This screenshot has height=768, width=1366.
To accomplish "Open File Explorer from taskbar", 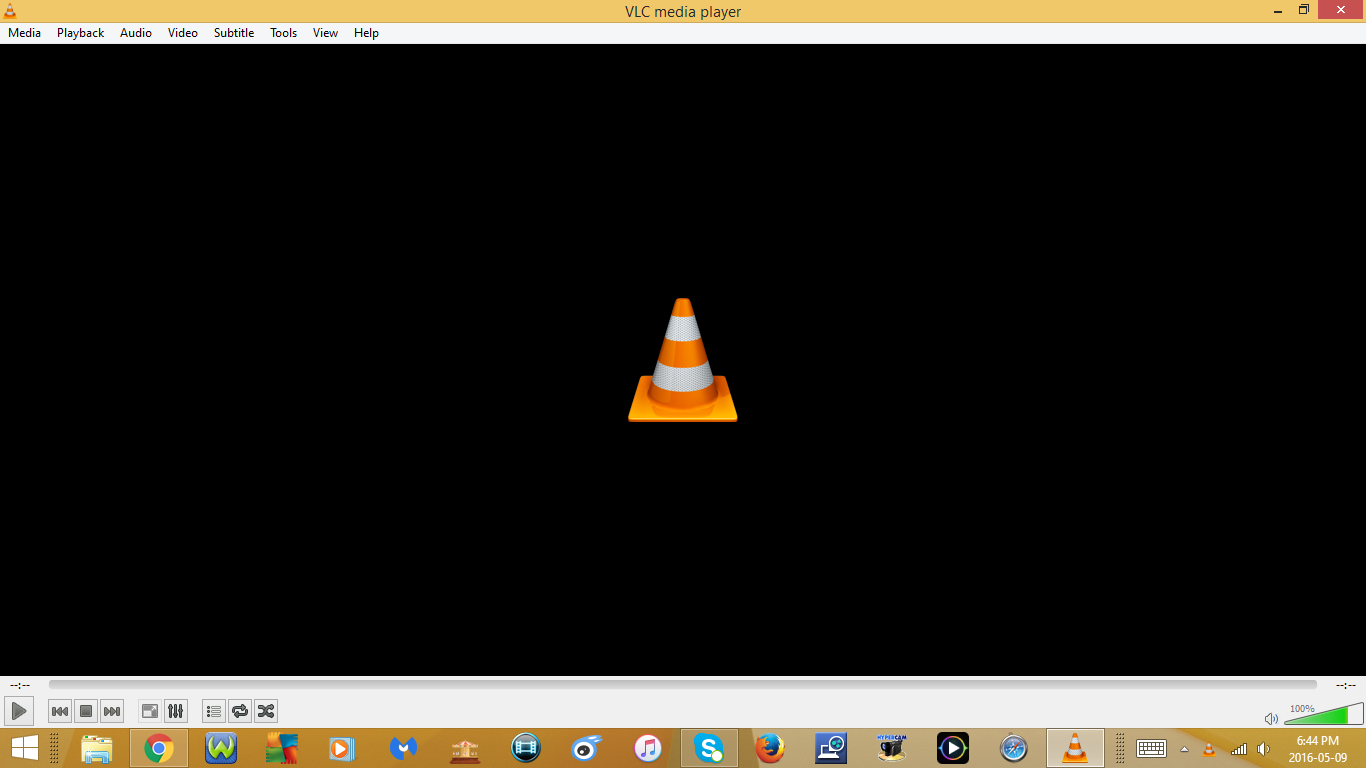I will click(x=97, y=748).
